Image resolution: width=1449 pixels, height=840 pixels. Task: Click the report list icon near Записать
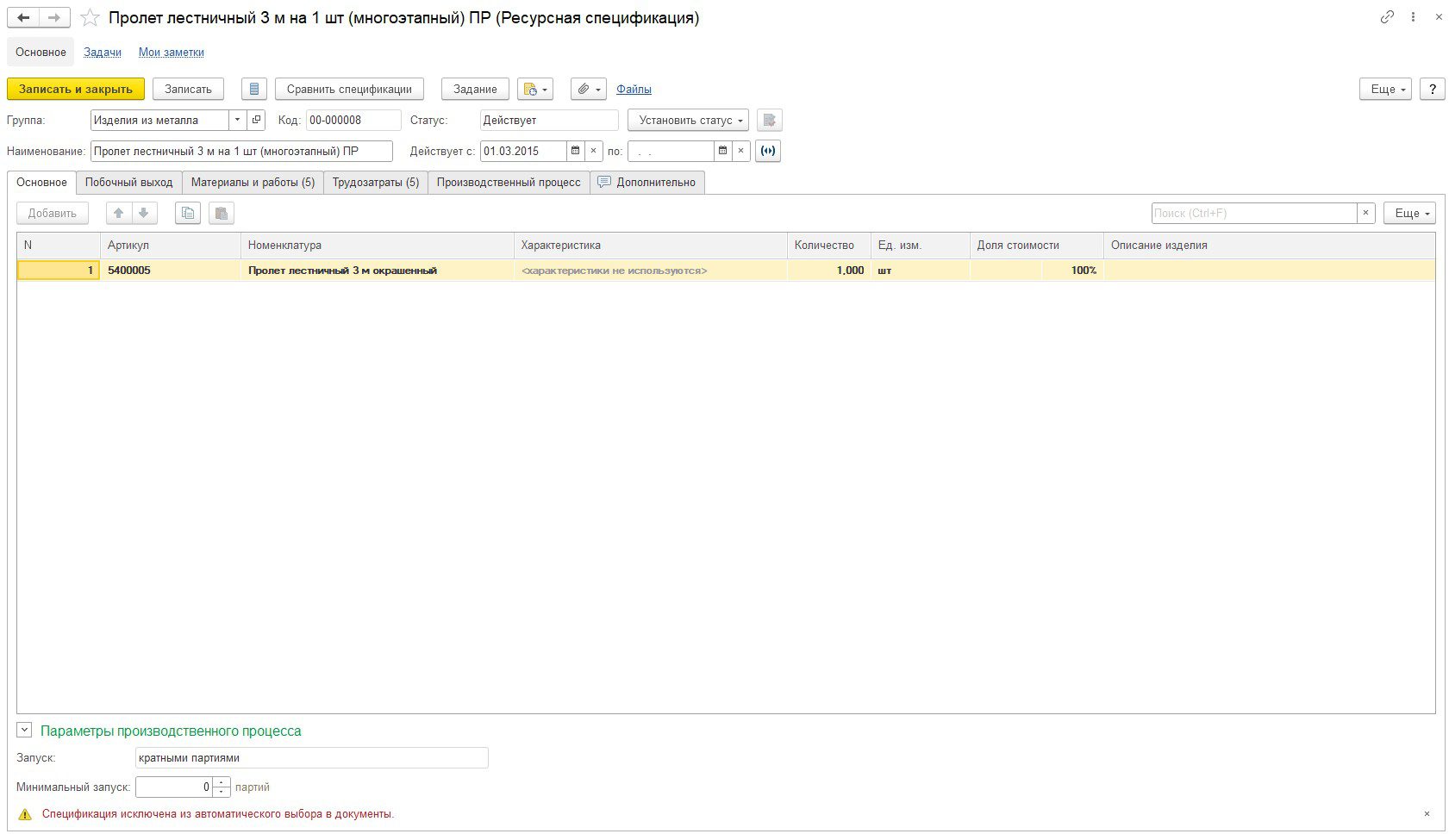[x=253, y=90]
